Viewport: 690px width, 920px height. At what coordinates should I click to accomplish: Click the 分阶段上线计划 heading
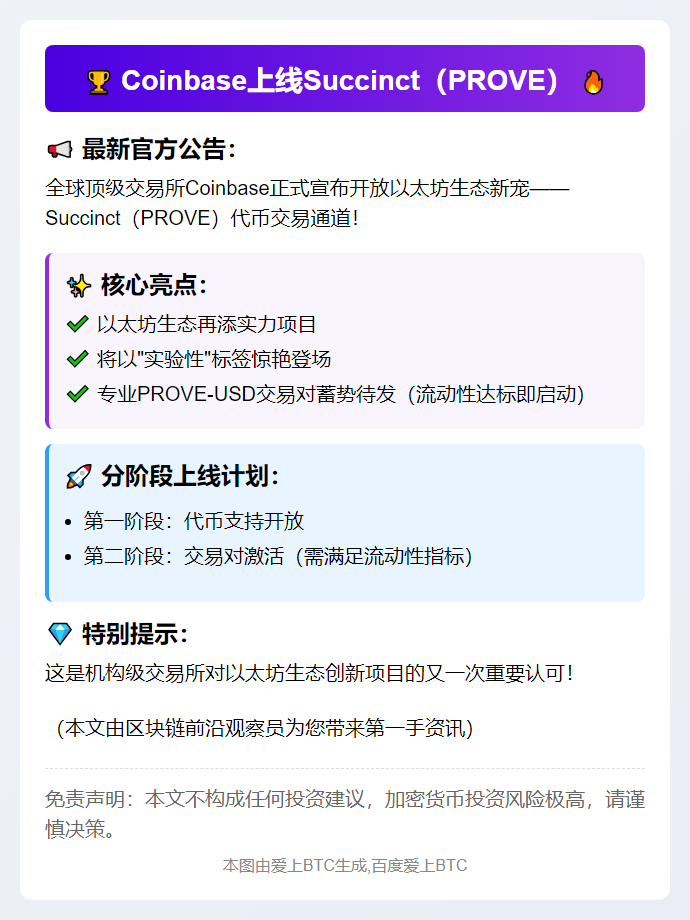click(190, 477)
